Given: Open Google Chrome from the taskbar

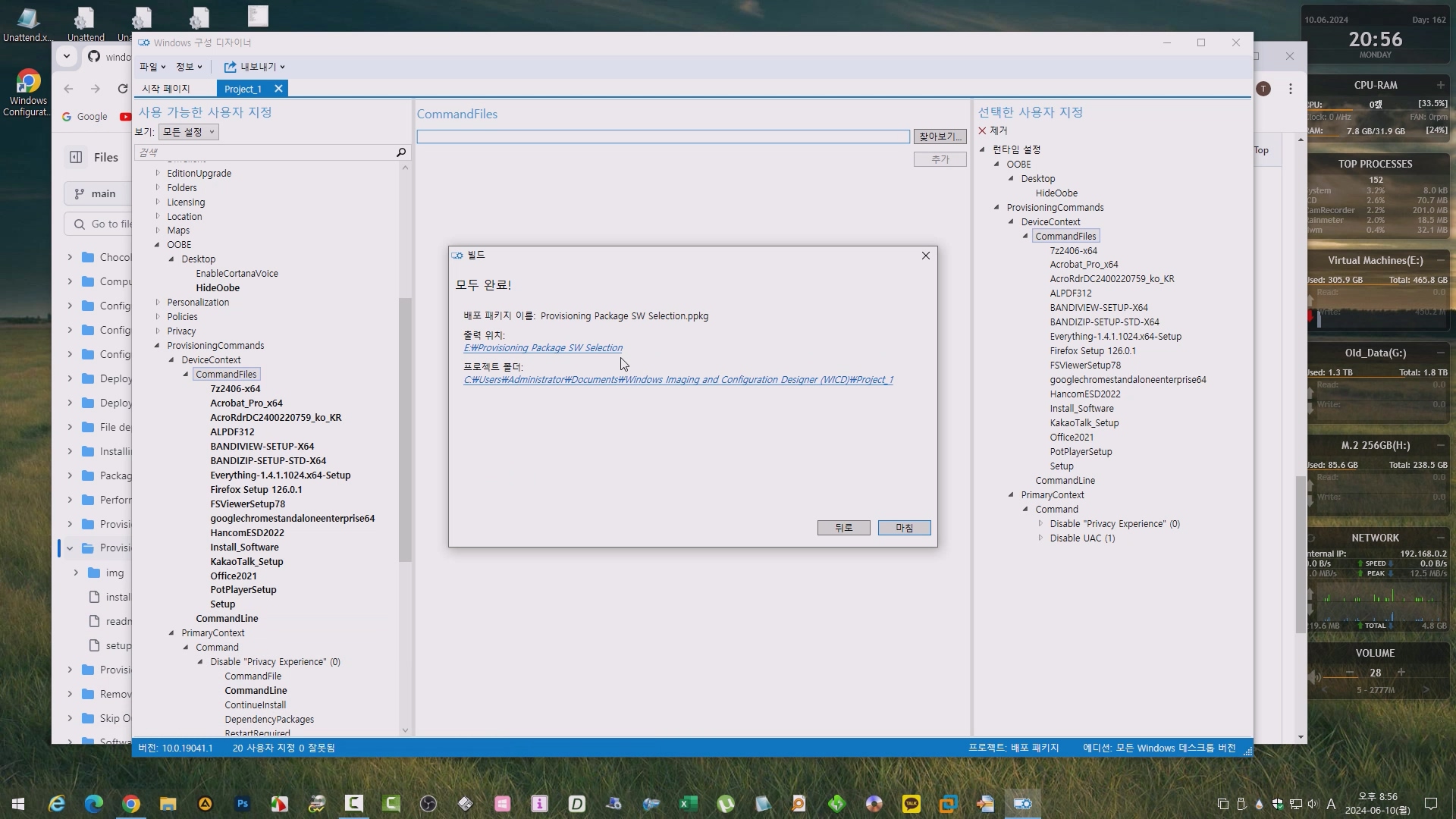Looking at the screenshot, I should (x=131, y=804).
